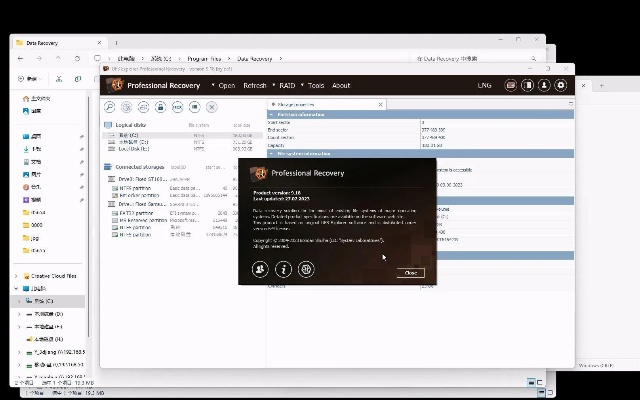Collapse the Partition information section
The image size is (640, 400).
tap(271, 114)
